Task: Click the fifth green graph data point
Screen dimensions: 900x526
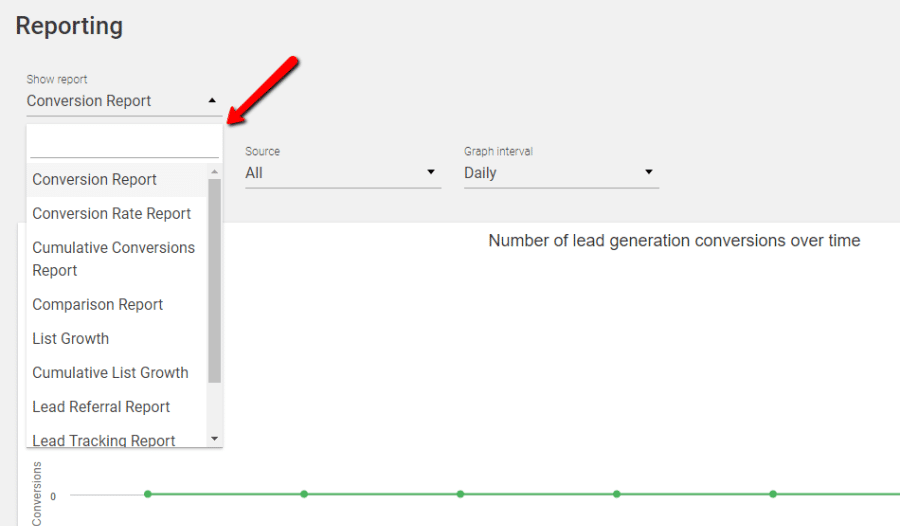Action: pos(773,494)
